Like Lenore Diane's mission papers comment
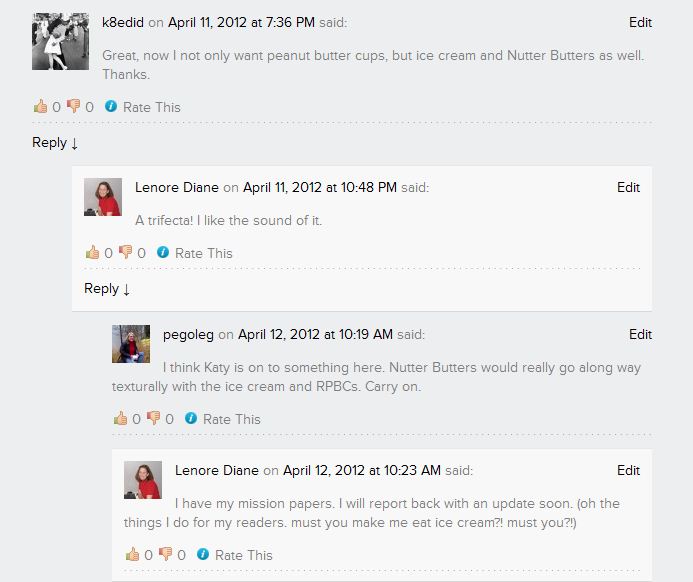Viewport: 693px width, 582px height. [x=132, y=555]
